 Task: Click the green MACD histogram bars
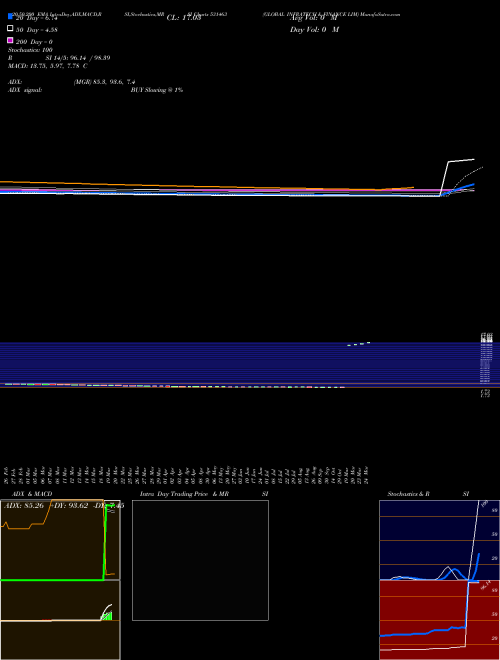tap(107, 616)
